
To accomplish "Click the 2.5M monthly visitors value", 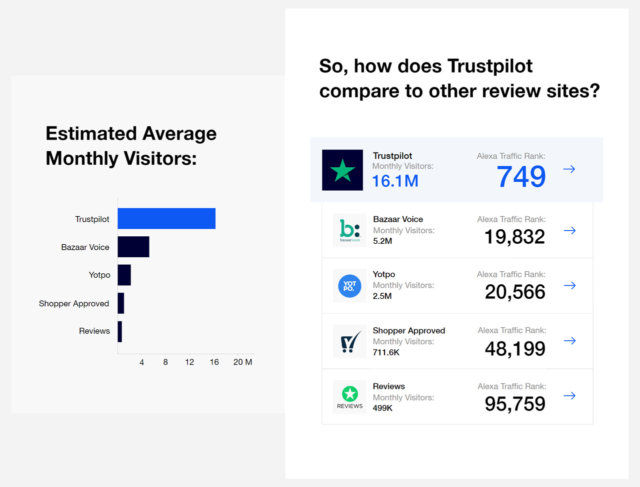I will (382, 296).
